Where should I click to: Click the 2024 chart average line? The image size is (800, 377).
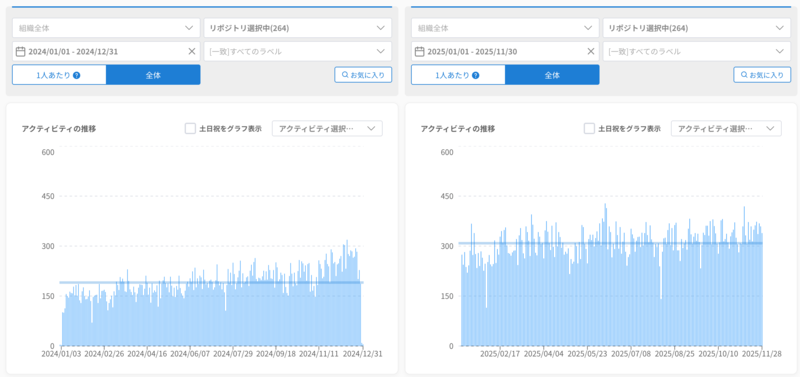point(211,282)
